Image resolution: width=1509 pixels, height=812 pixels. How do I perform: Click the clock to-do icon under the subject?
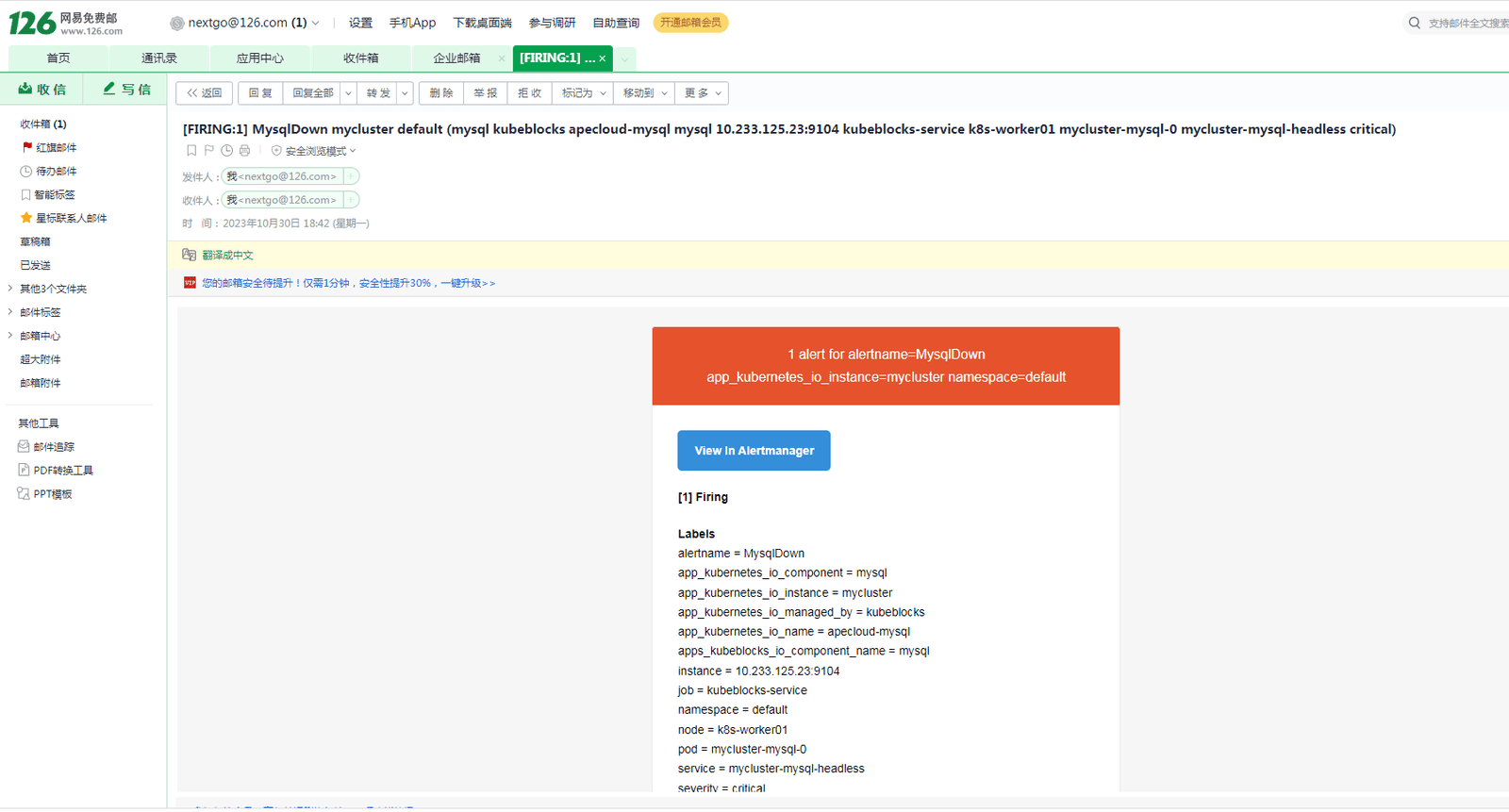click(x=227, y=151)
